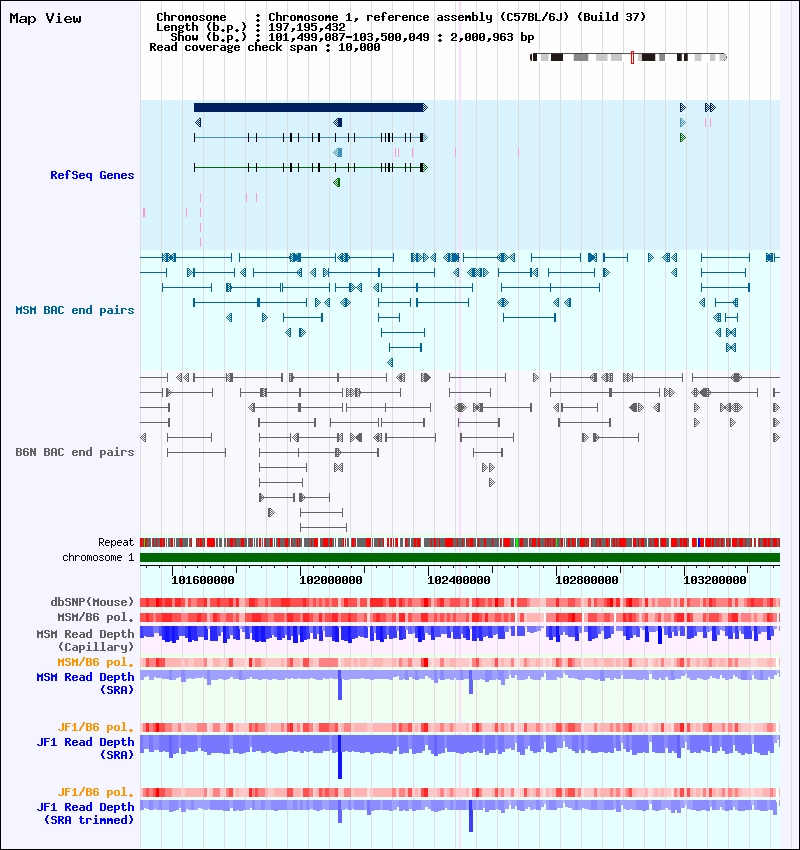Click ruler position 102000000
The width and height of the screenshot is (800, 850).
pyautogui.click(x=331, y=580)
